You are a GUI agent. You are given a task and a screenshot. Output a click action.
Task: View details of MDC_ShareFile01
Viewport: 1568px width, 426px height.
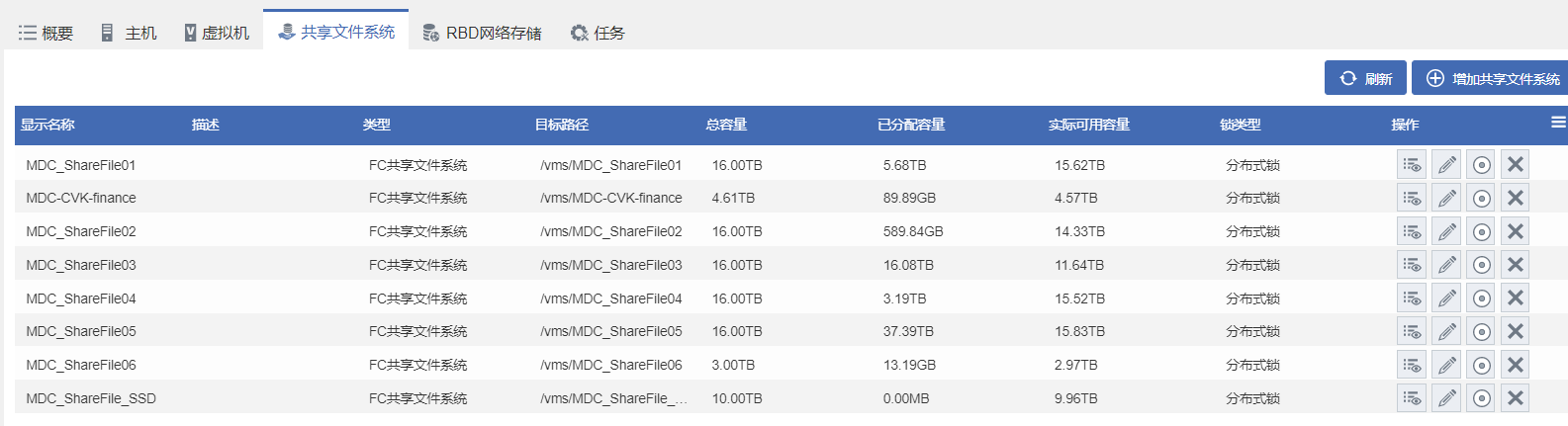[1412, 165]
